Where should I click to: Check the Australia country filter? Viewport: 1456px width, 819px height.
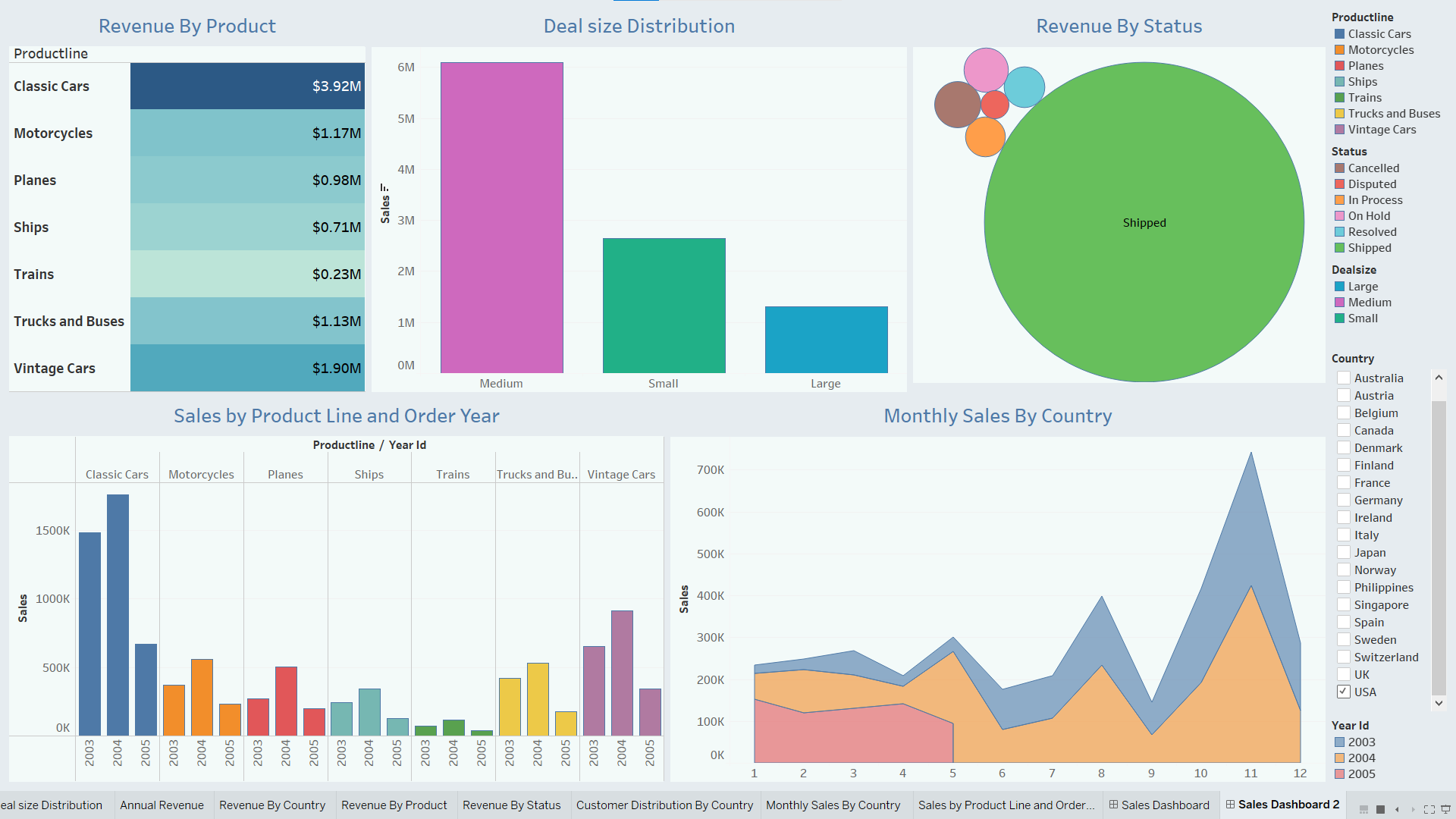1344,378
